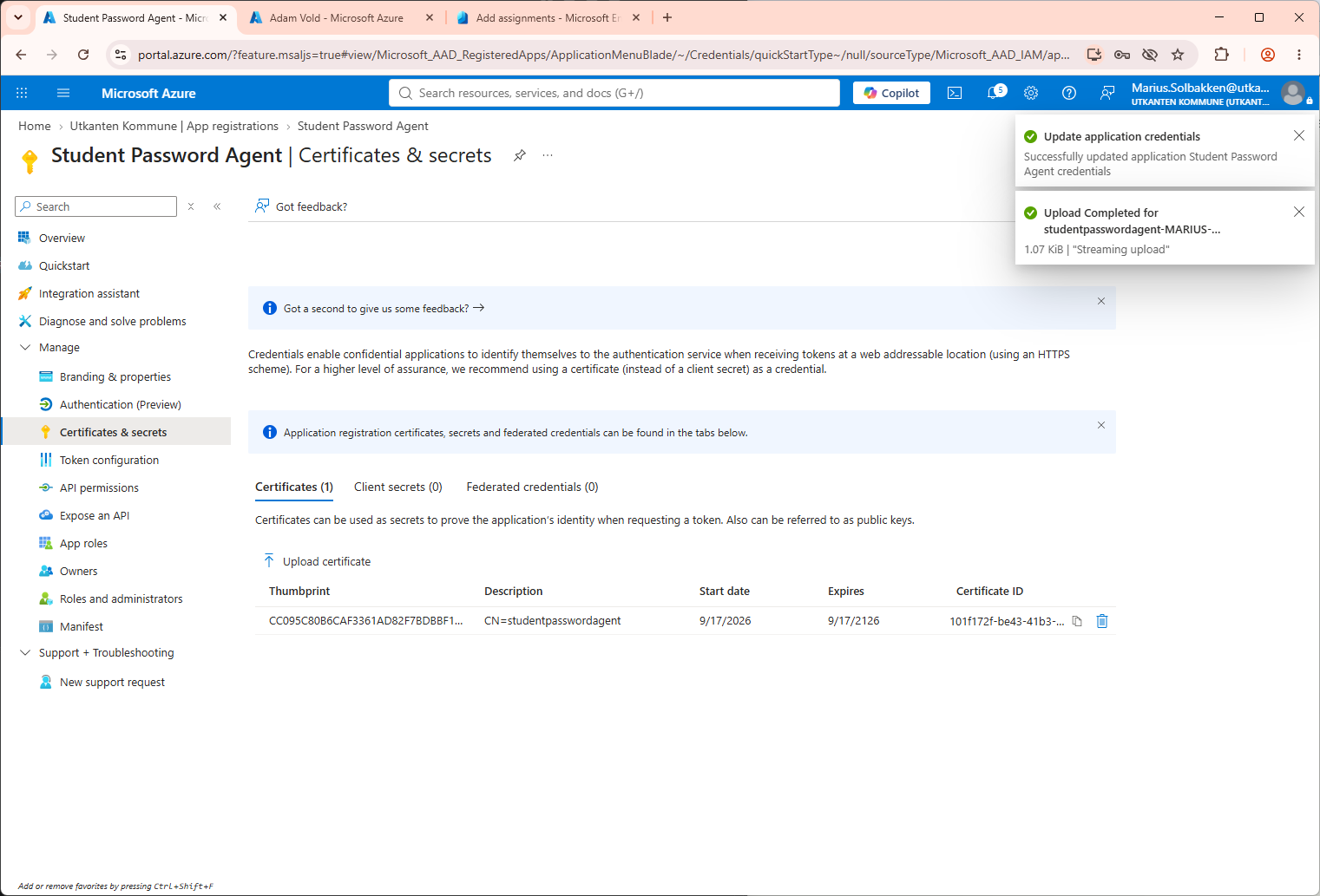Click the Copilot button
Viewport: 1320px width, 896px height.
[x=891, y=93]
